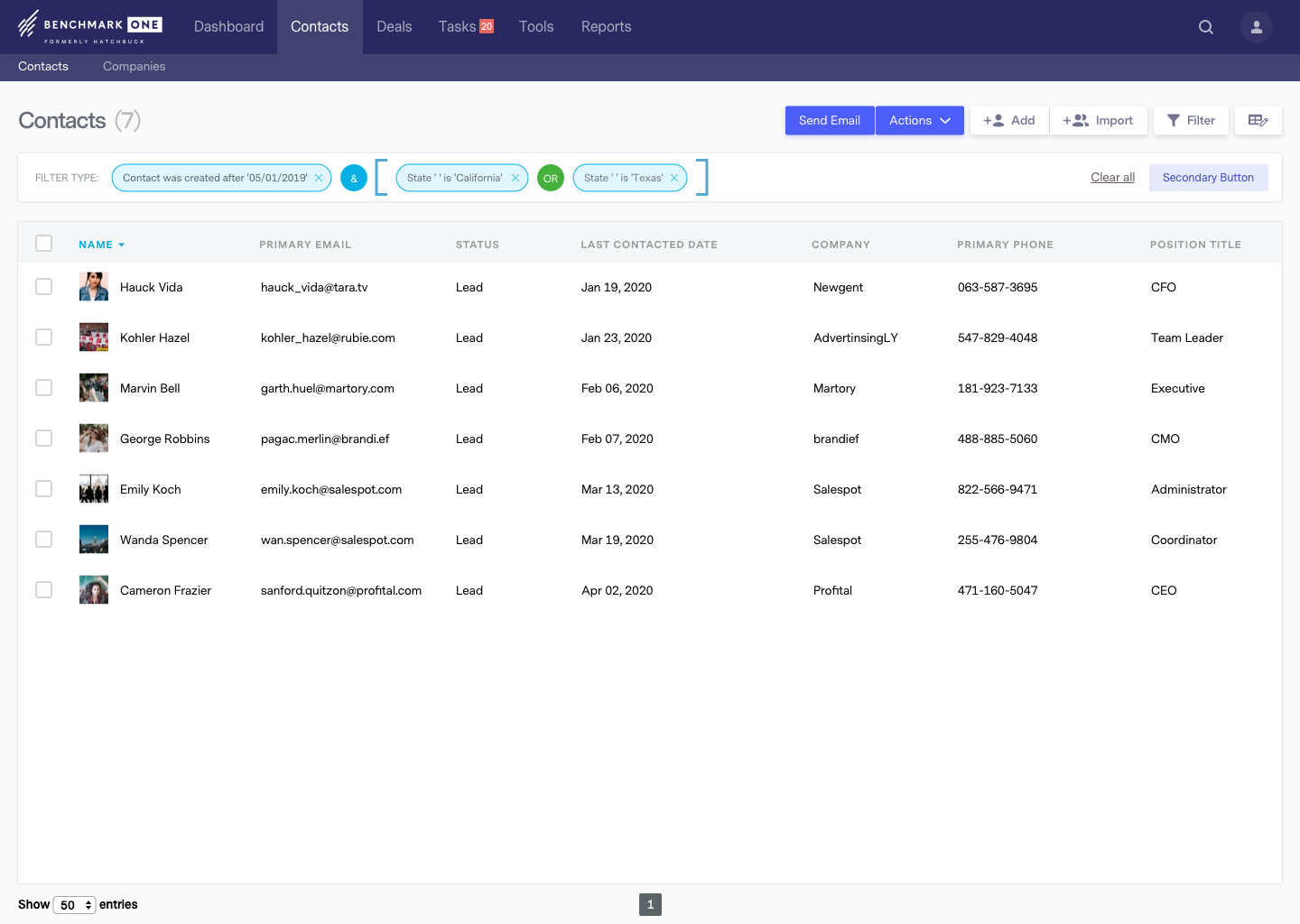Check the select-all contacts checkbox
This screenshot has height=924, width=1300.
click(43, 243)
